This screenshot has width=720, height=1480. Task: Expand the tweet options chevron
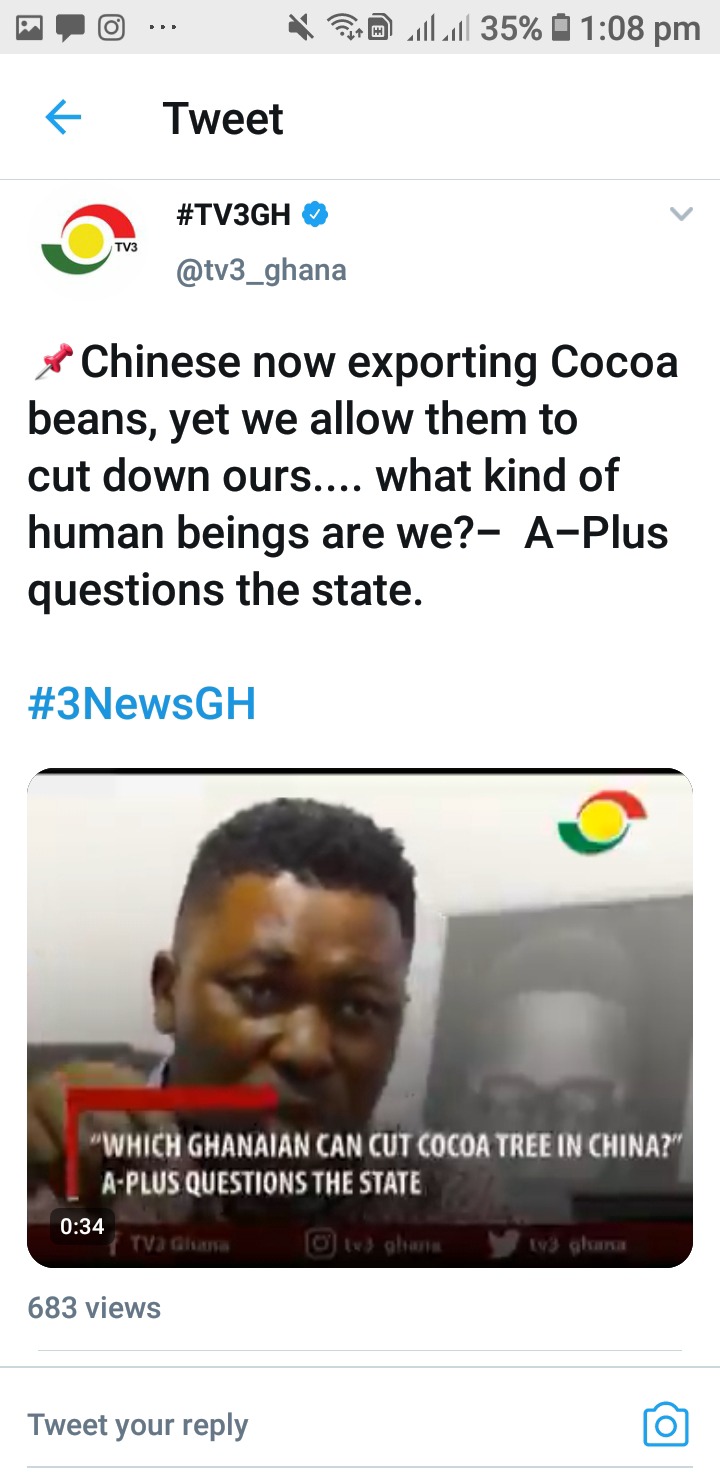tap(681, 214)
